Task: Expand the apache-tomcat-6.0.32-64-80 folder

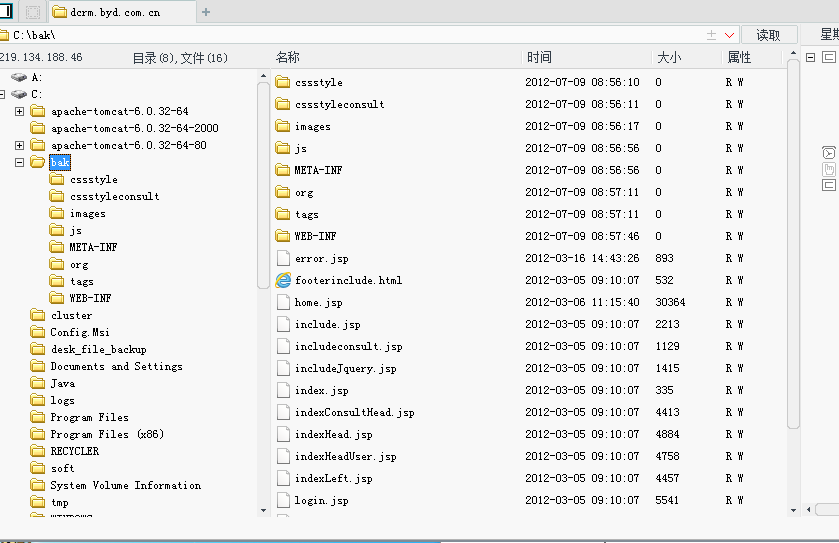Action: pos(19,146)
